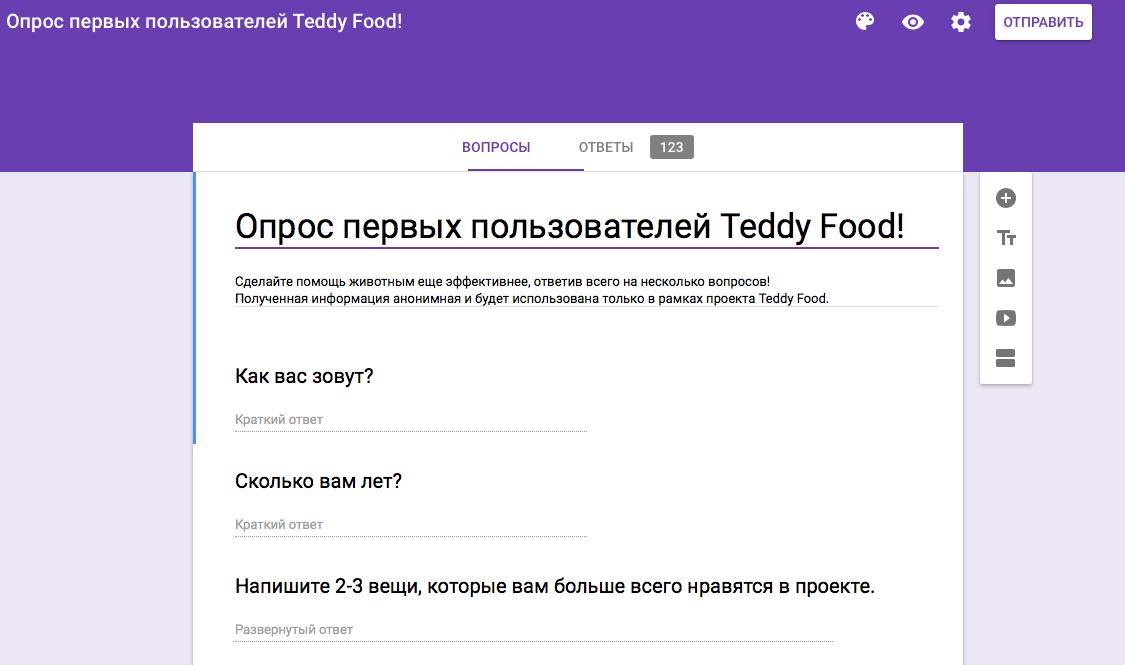The width and height of the screenshot is (1125, 665).
Task: Open form settings gear icon
Action: [x=961, y=22]
